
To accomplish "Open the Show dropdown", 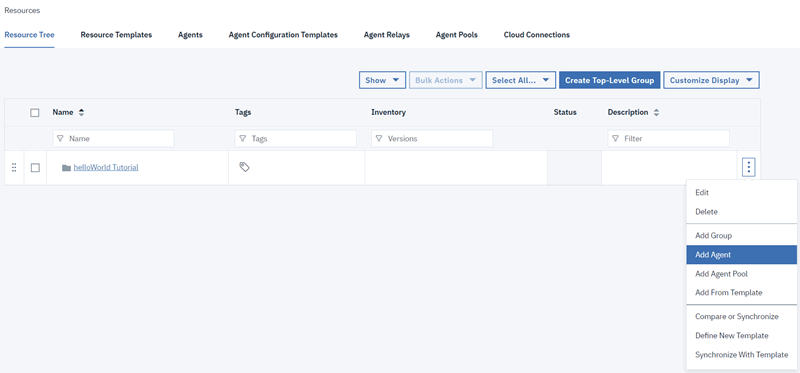I will tap(382, 80).
